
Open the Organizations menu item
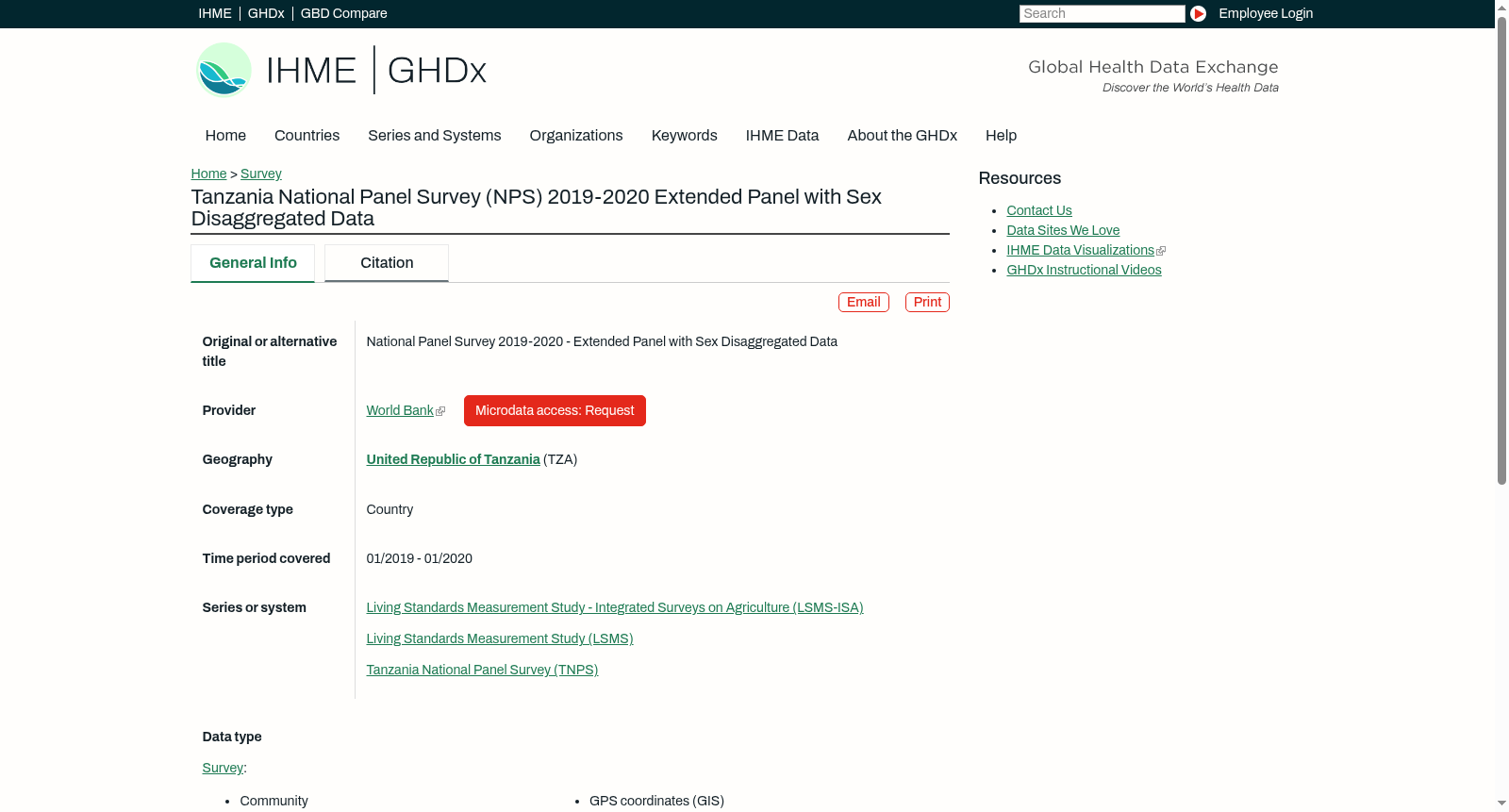576,136
